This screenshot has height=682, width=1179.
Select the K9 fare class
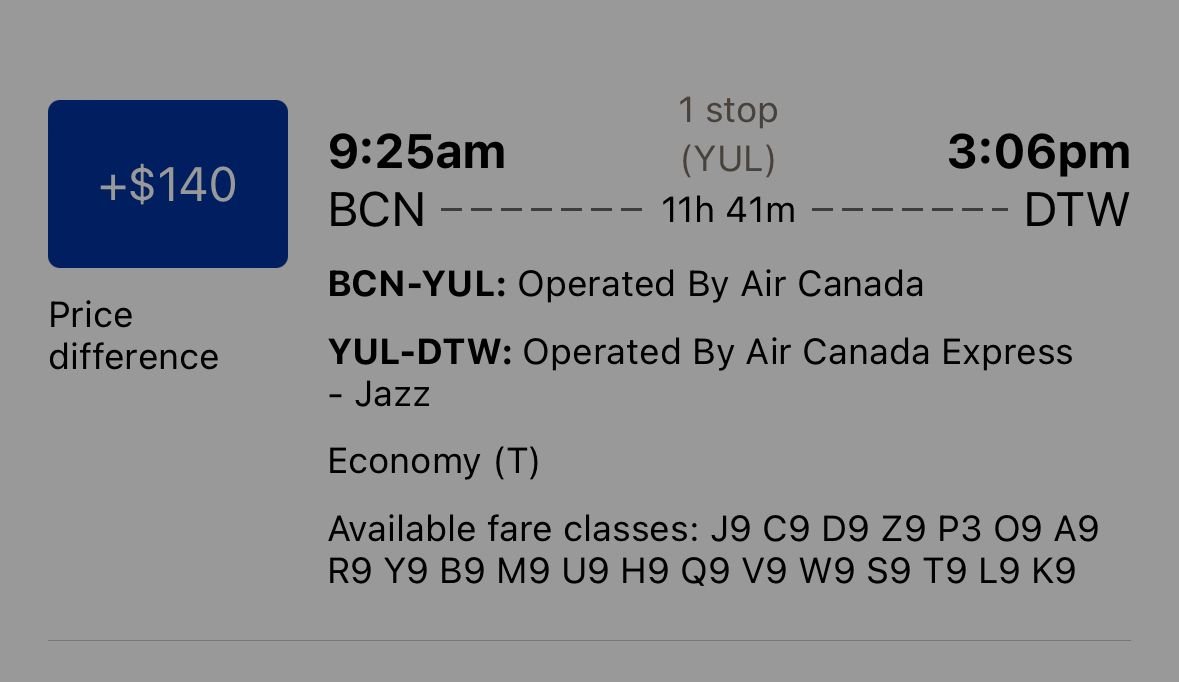(1053, 571)
